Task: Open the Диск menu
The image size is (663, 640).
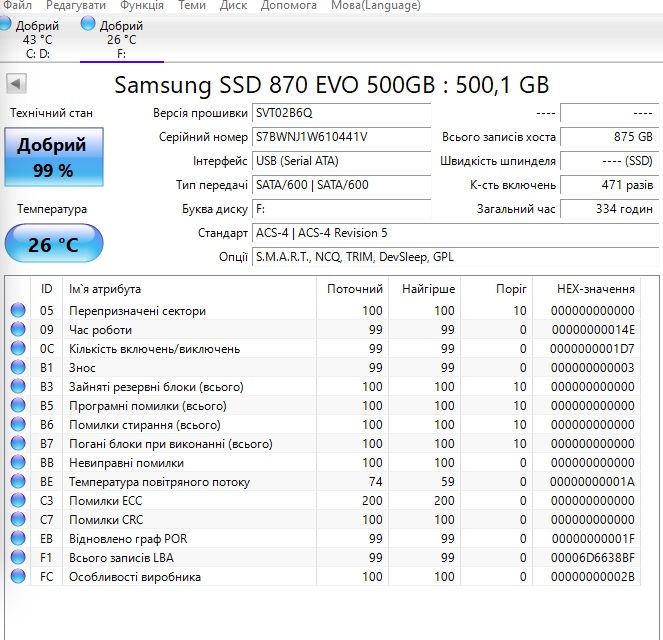Action: 233,5
